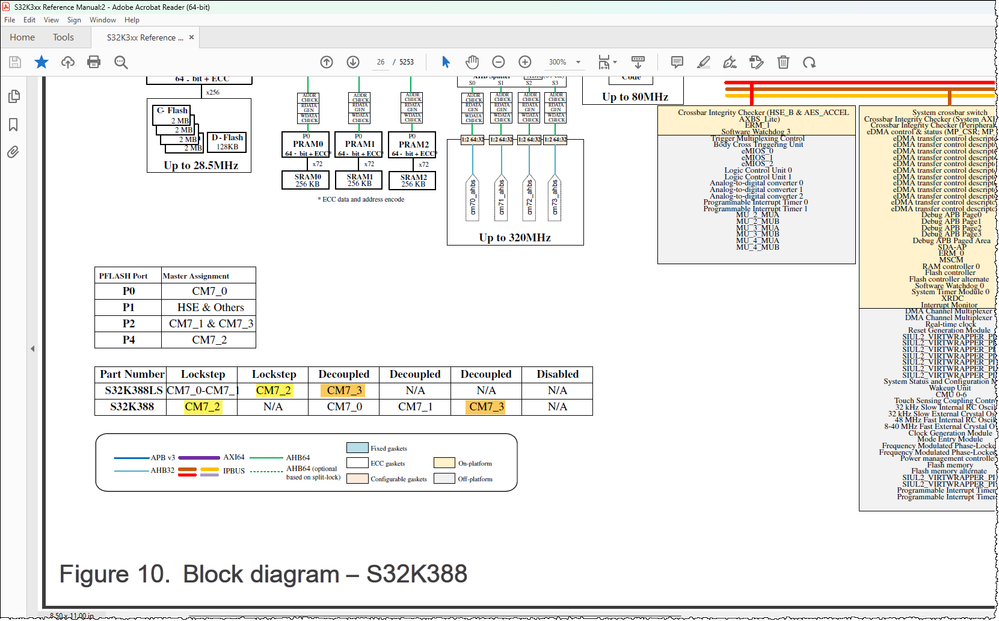Image resolution: width=999 pixels, height=621 pixels.
Task: Choose the selection arrow tool
Action: pyautogui.click(x=445, y=62)
